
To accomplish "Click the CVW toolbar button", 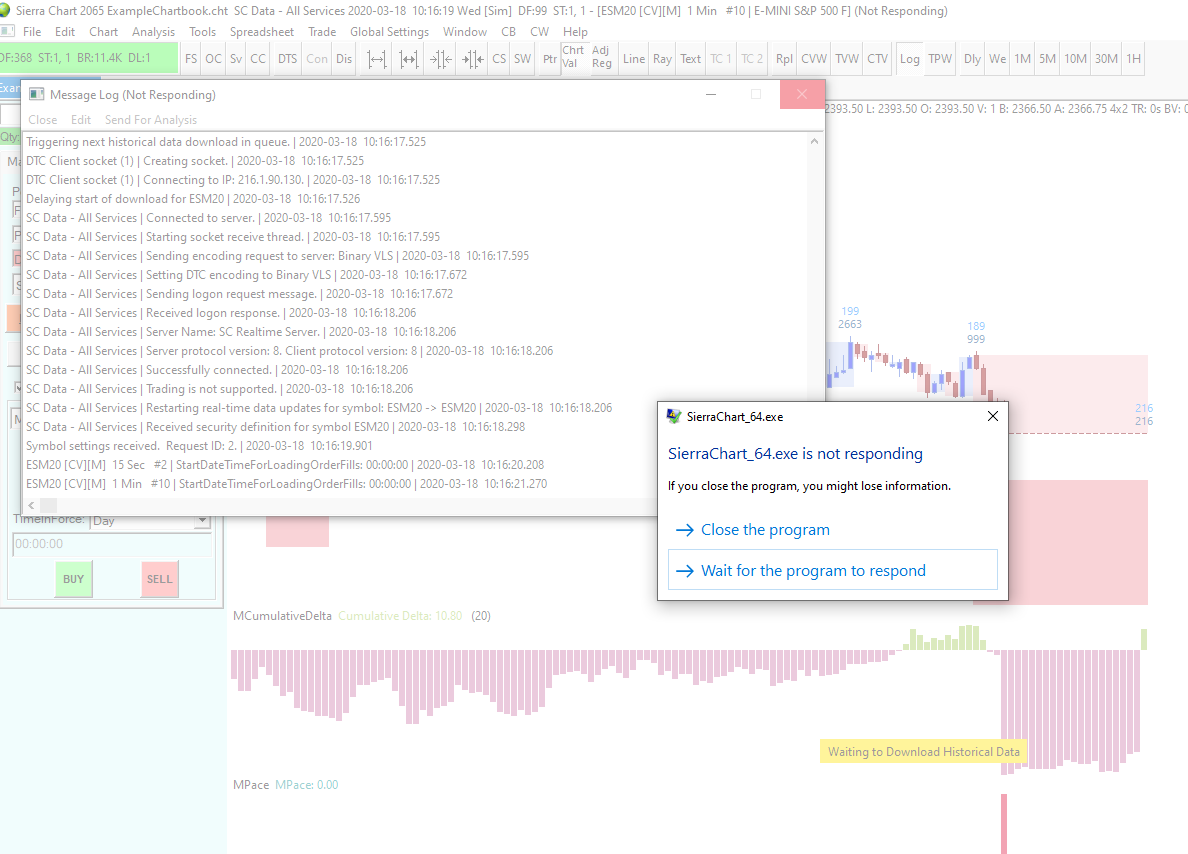I will click(814, 58).
